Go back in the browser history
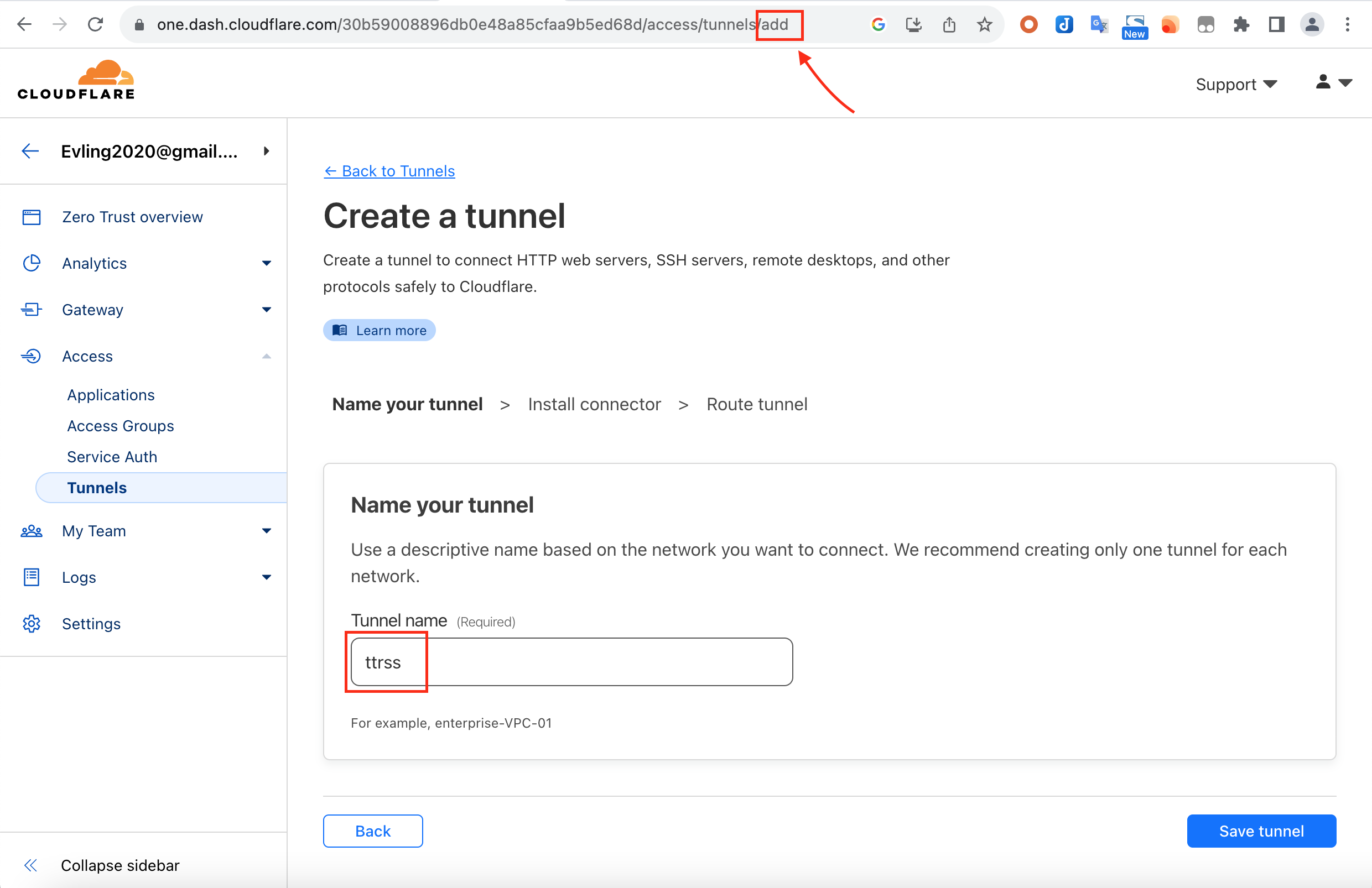The height and width of the screenshot is (888, 1372). 24,24
